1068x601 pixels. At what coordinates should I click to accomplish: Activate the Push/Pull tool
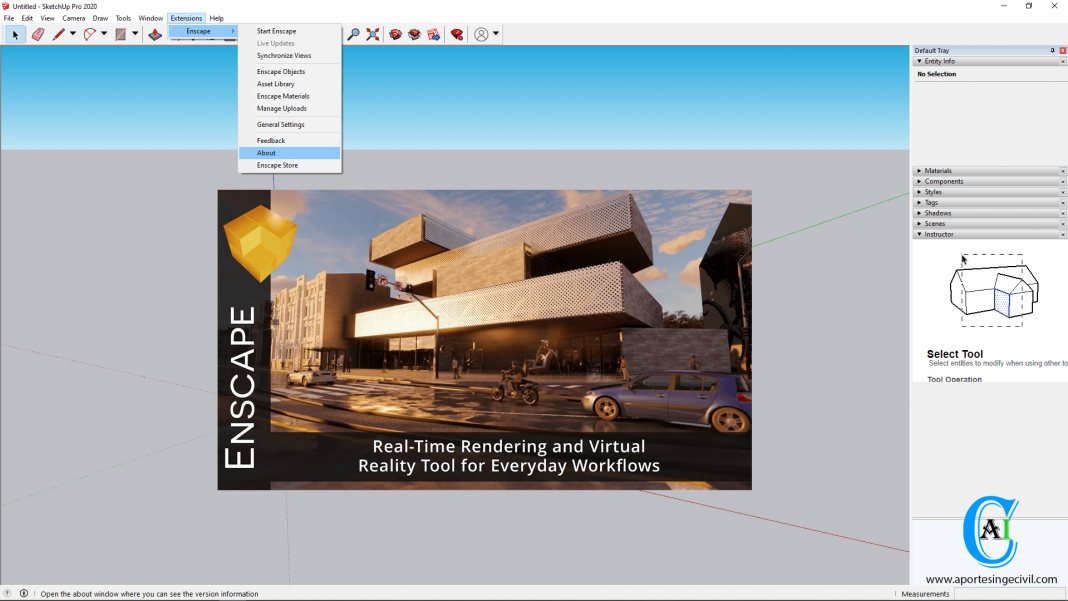coord(155,34)
